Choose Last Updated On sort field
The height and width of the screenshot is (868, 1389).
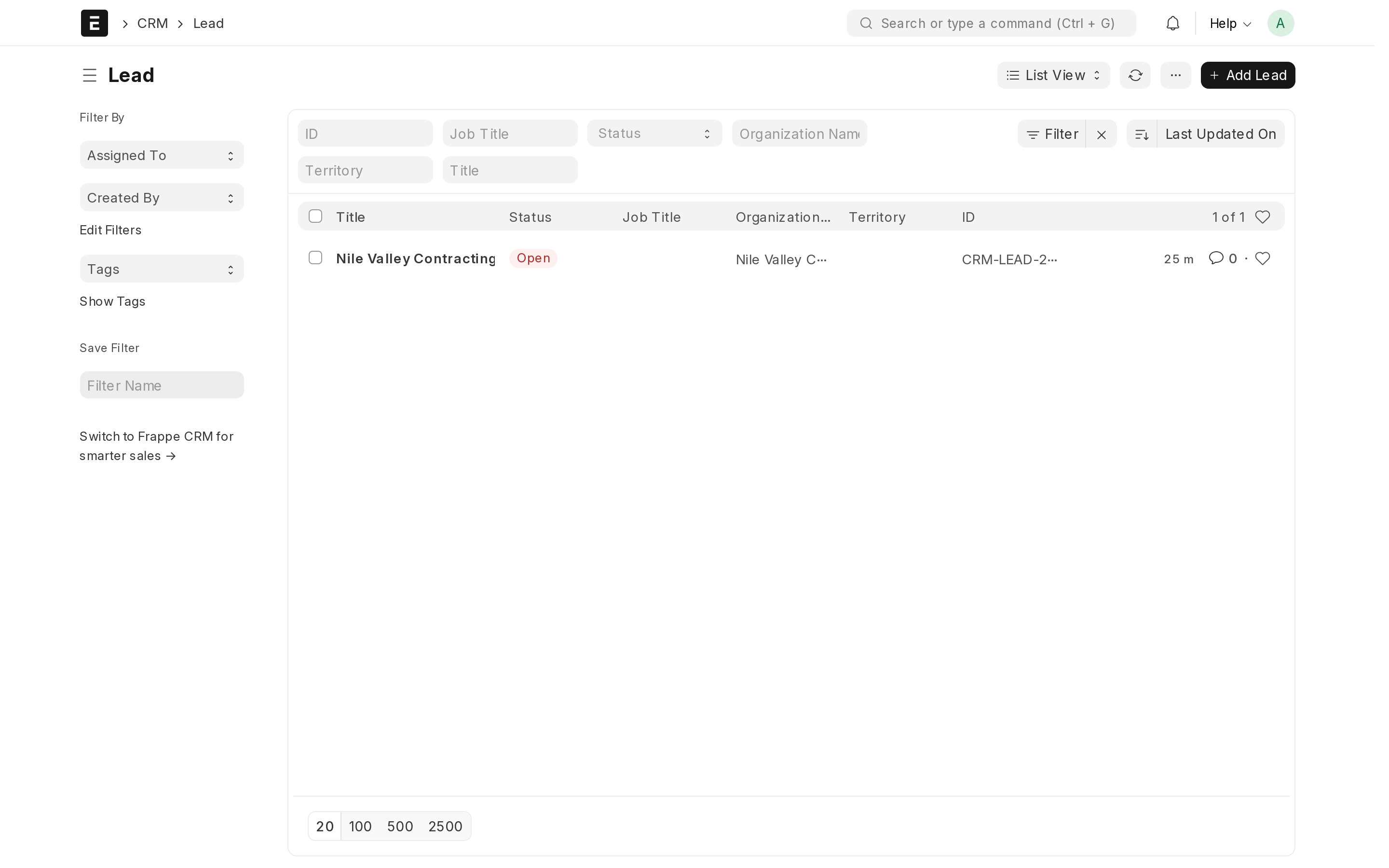[1220, 134]
